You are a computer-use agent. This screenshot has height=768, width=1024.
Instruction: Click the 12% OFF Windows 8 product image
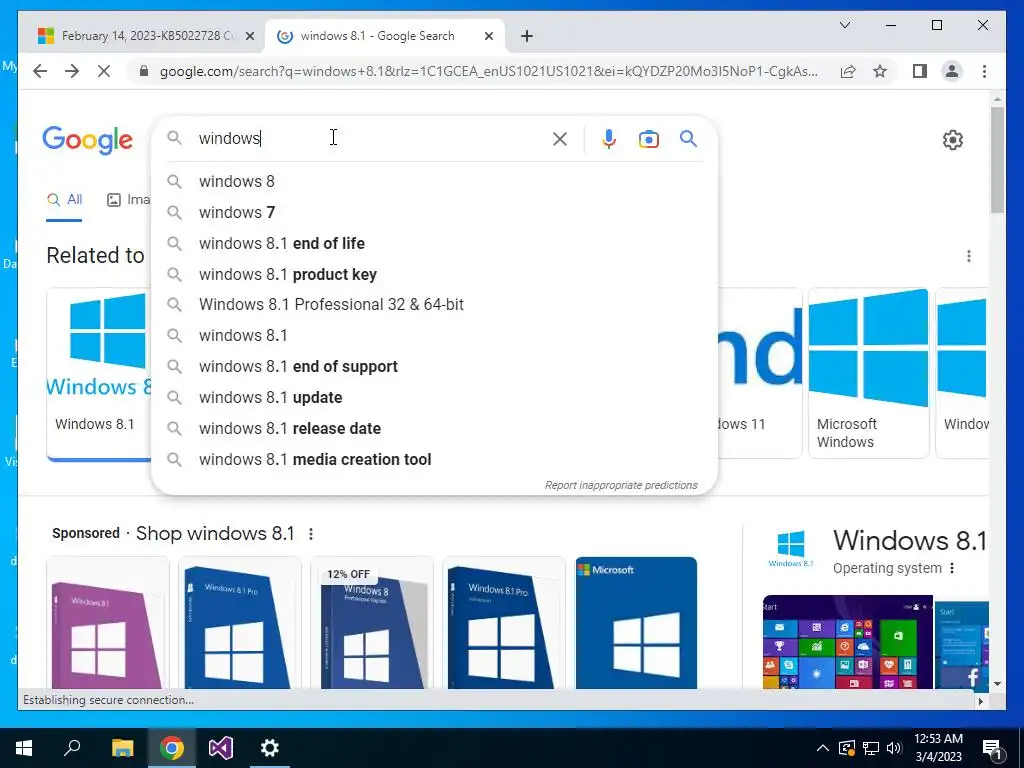tap(372, 623)
